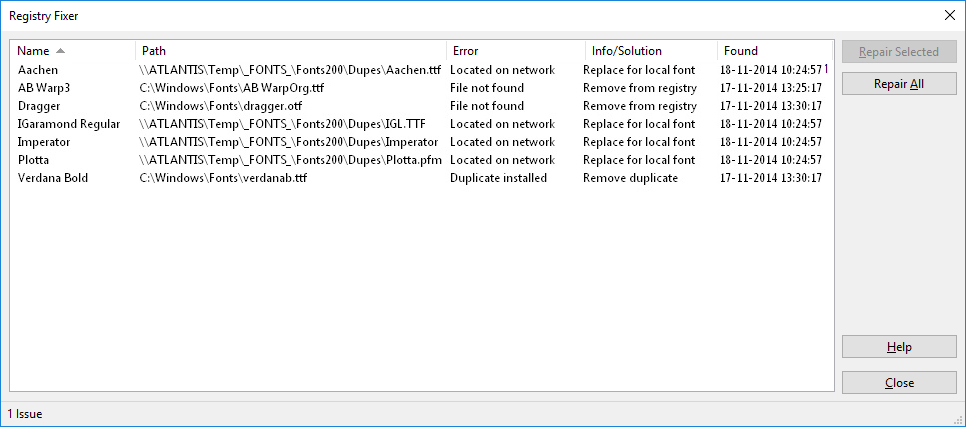The image size is (966, 427).
Task: Close the Registry Fixer window with X
Action: 949,16
